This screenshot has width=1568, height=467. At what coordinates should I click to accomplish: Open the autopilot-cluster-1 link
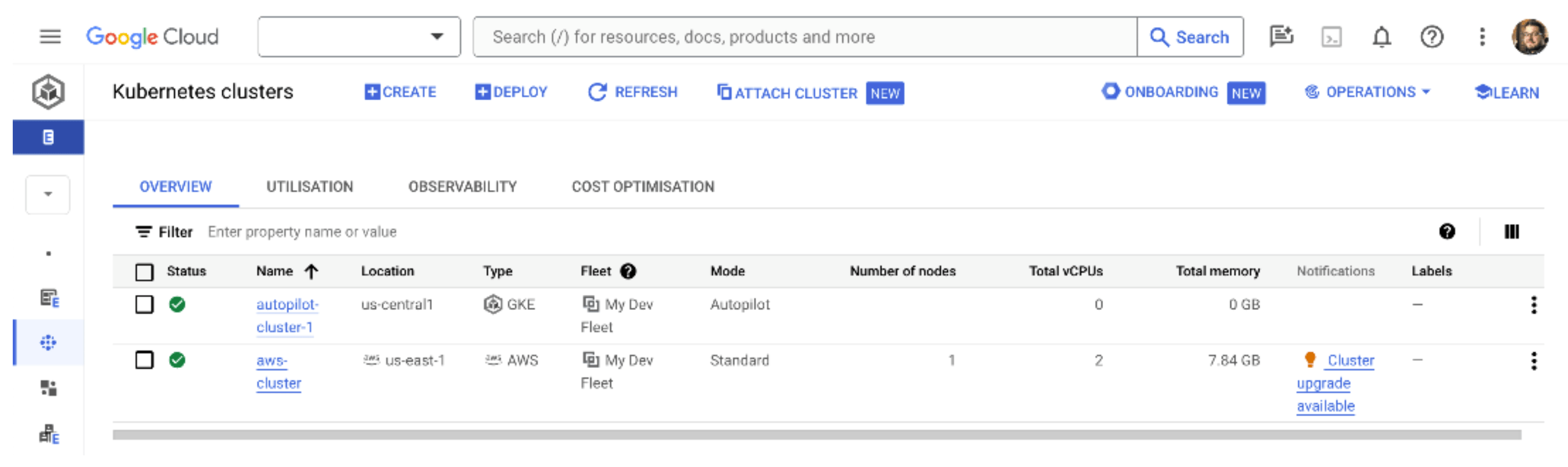[x=287, y=316]
